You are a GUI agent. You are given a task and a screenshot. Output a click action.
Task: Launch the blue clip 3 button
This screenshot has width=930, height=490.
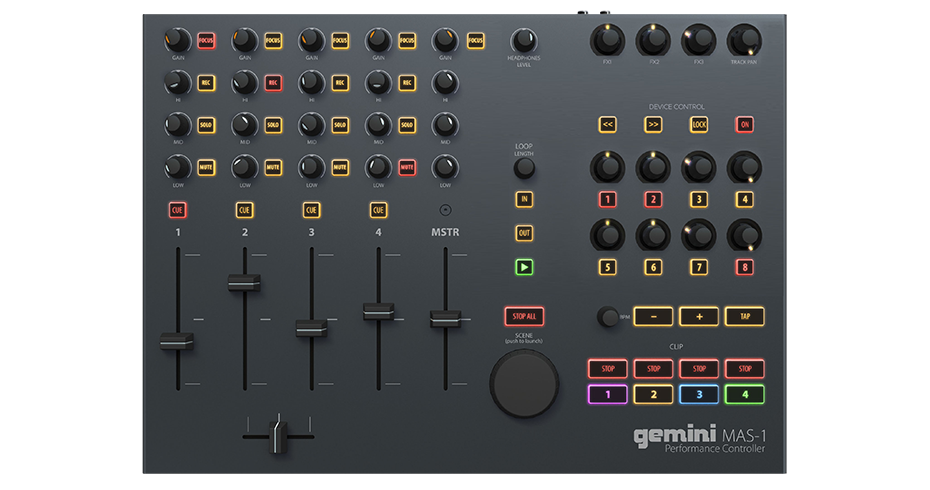click(699, 394)
